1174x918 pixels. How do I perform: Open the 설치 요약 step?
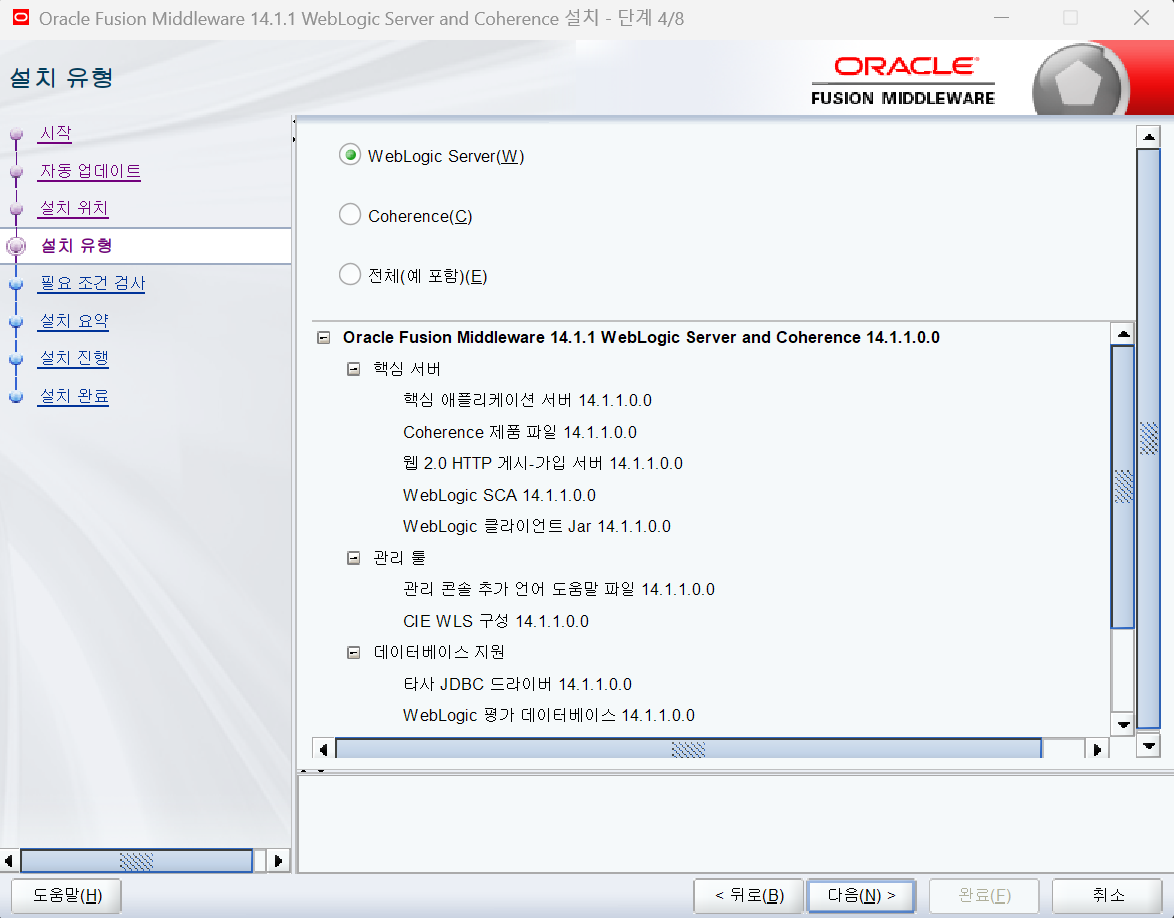pyautogui.click(x=73, y=320)
